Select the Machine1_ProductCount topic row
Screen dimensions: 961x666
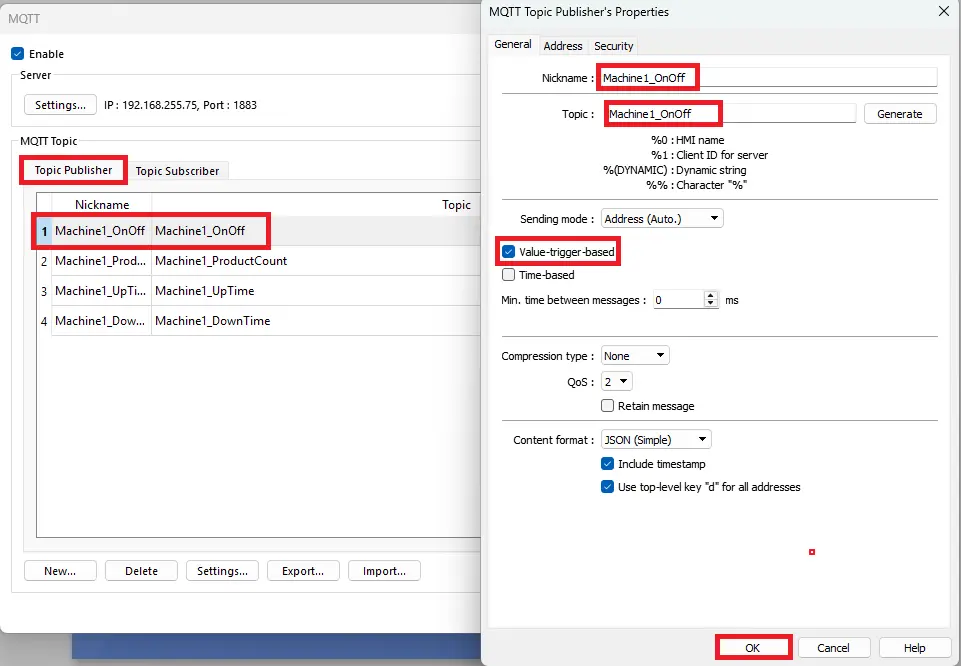click(220, 261)
